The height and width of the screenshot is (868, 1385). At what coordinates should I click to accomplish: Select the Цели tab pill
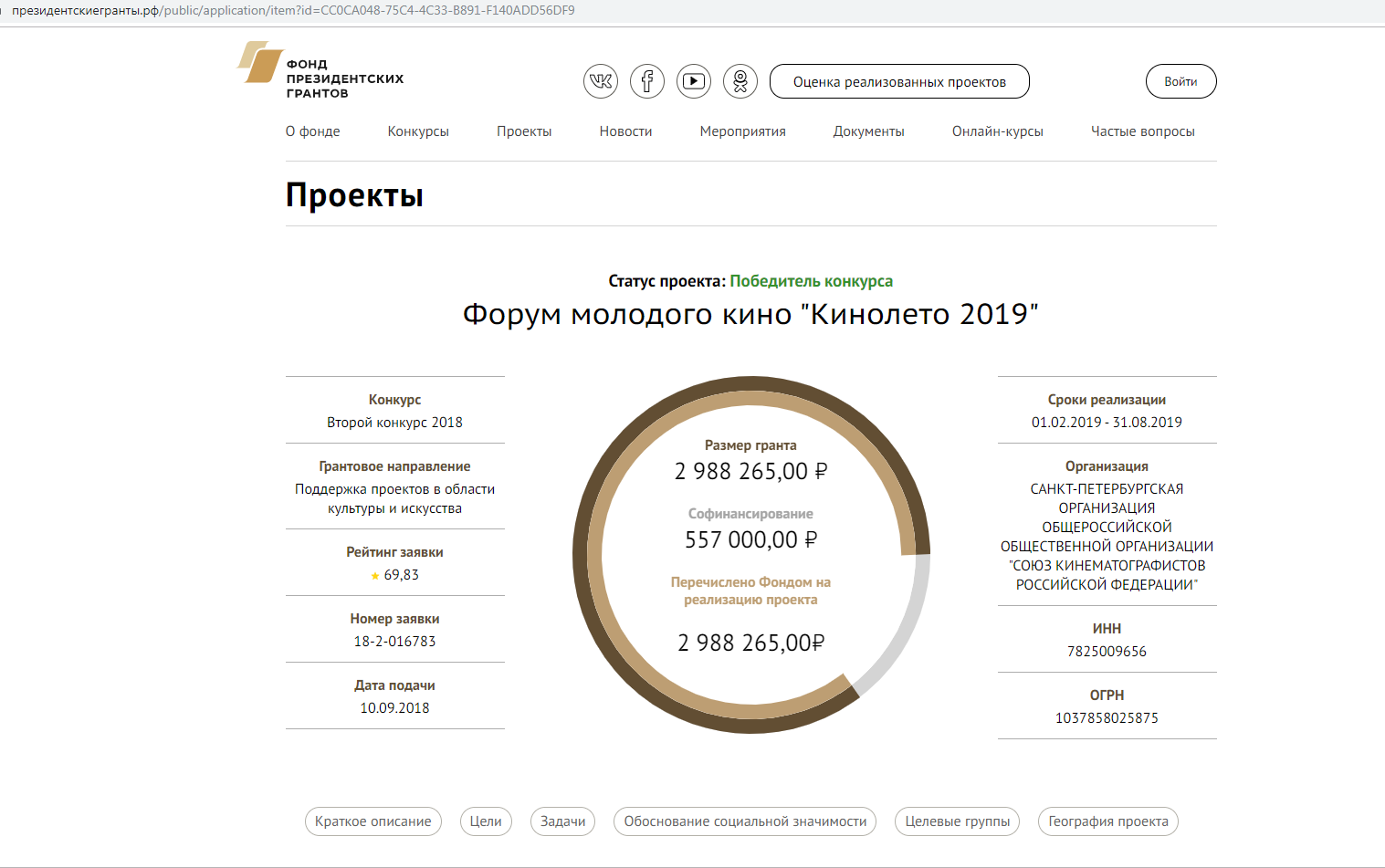[x=486, y=821]
